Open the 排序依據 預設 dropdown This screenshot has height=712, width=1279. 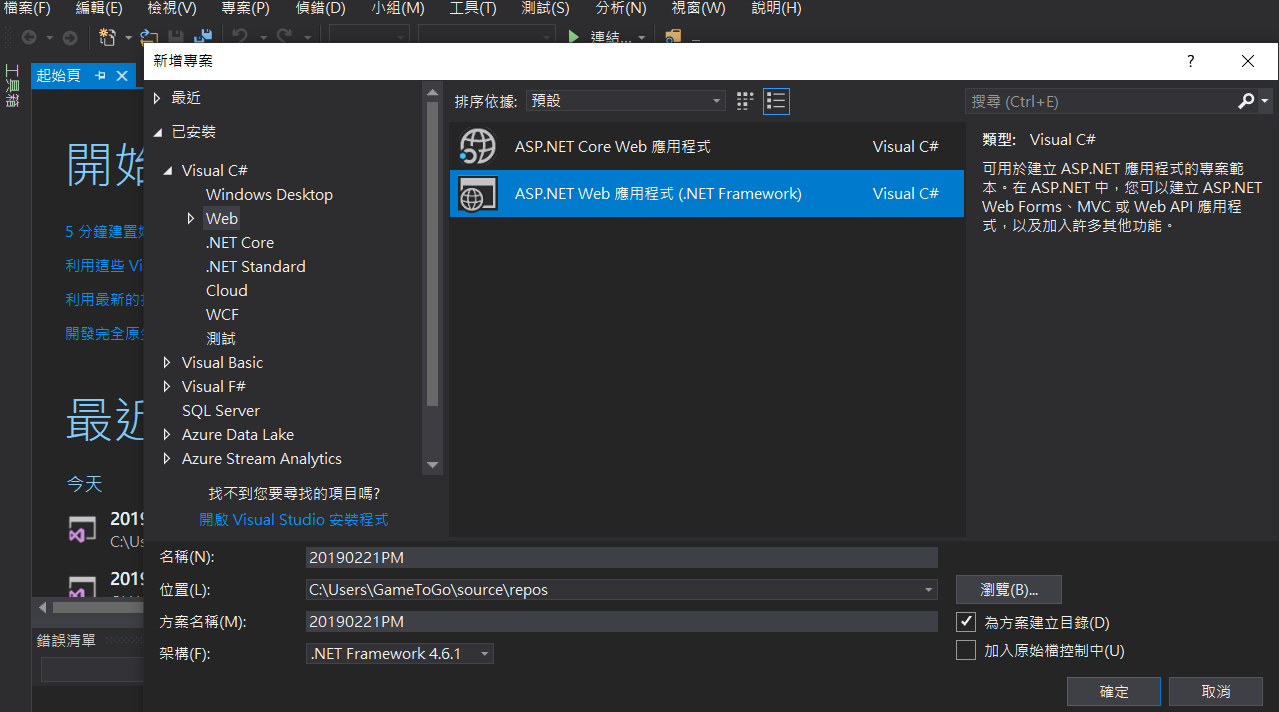pos(626,101)
